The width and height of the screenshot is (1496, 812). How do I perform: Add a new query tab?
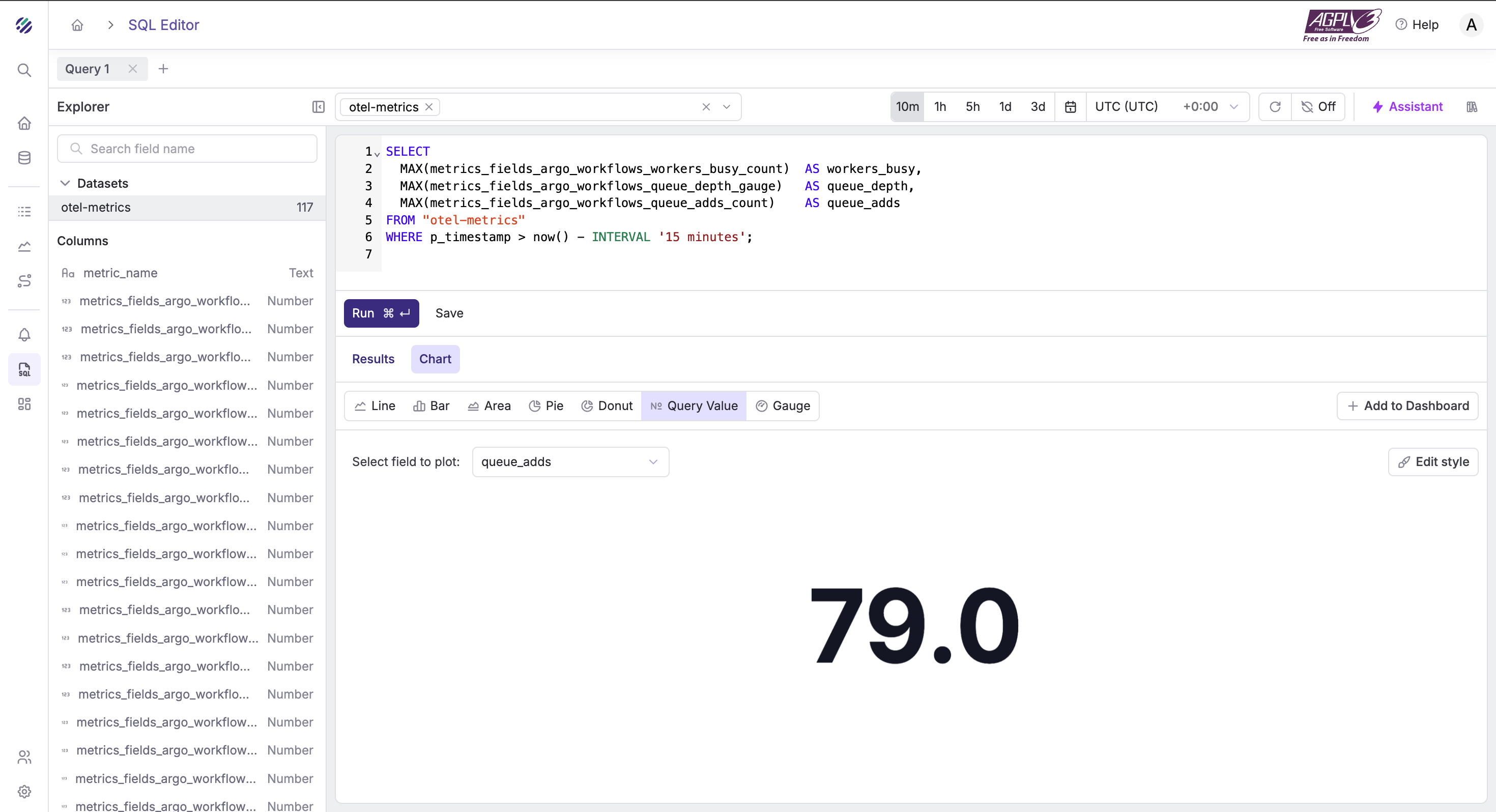click(163, 69)
